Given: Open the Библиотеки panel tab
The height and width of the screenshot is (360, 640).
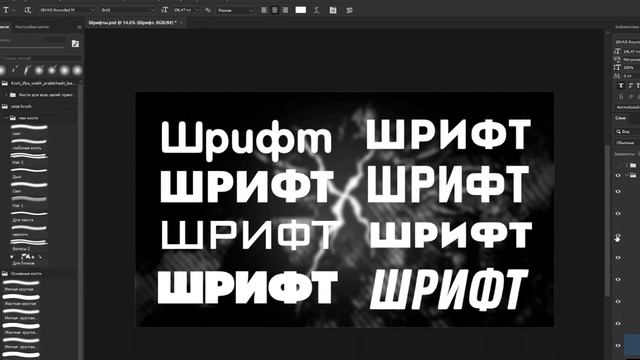Looking at the screenshot, I should pyautogui.click(x=627, y=27).
